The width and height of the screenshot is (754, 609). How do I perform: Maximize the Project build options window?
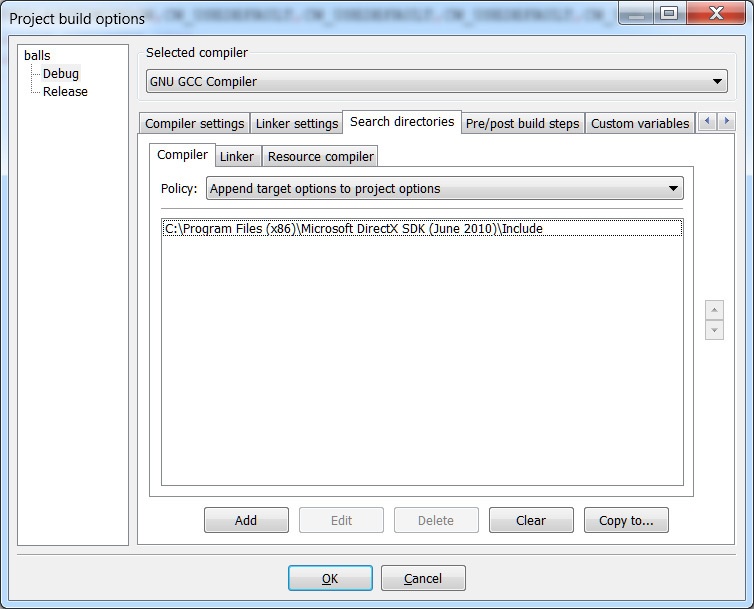pos(669,13)
